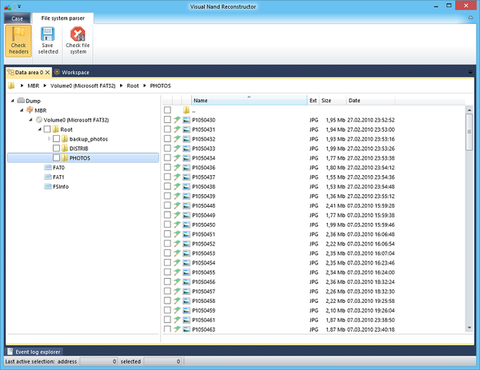Toggle the Root folder checkbox
Image resolution: width=480 pixels, height=370 pixels.
pyautogui.click(x=47, y=129)
